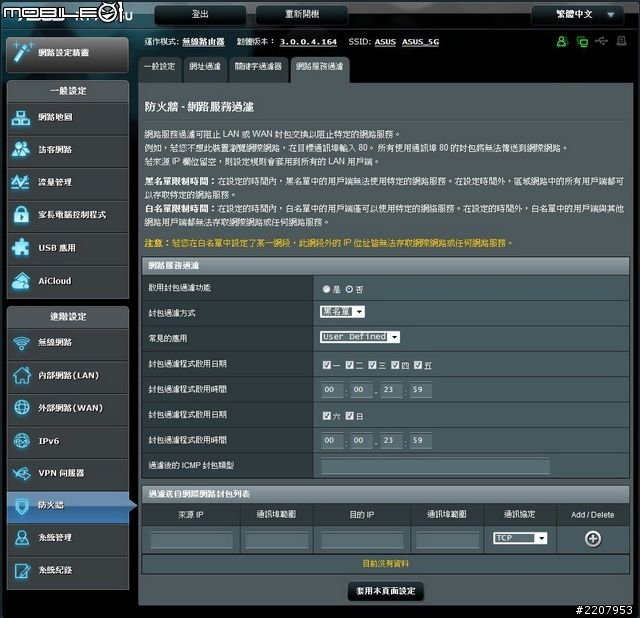Switch to the 關鍵字過濾器 tab
Screen dimensions: 640x618
257,67
